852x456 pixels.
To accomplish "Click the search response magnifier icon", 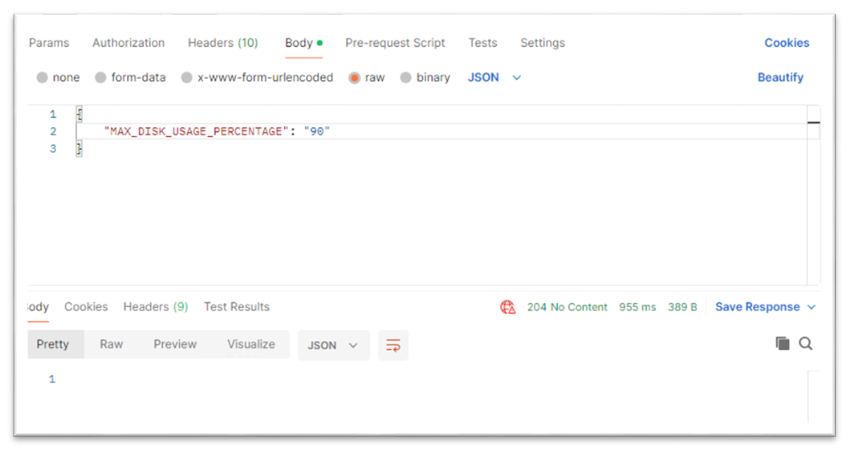I will (805, 344).
